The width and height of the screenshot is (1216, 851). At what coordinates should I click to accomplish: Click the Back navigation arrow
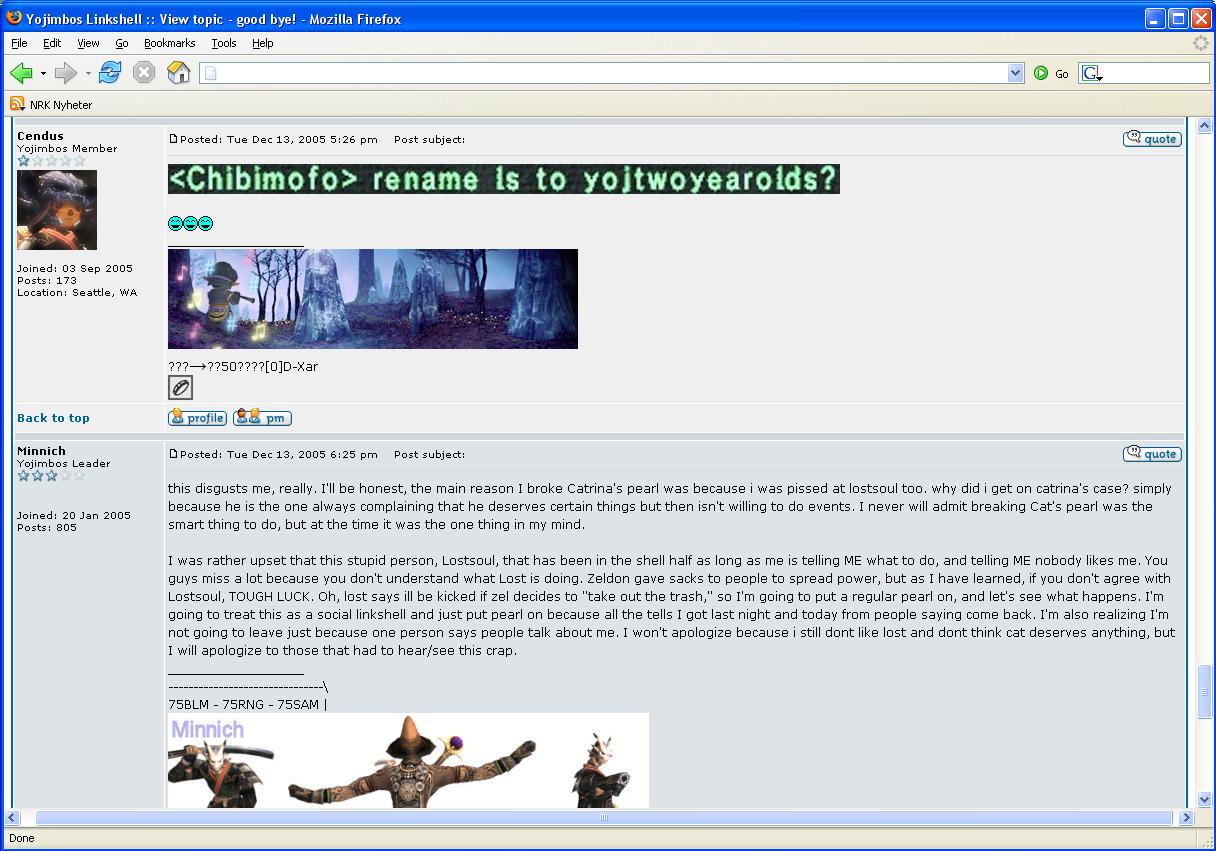point(22,73)
